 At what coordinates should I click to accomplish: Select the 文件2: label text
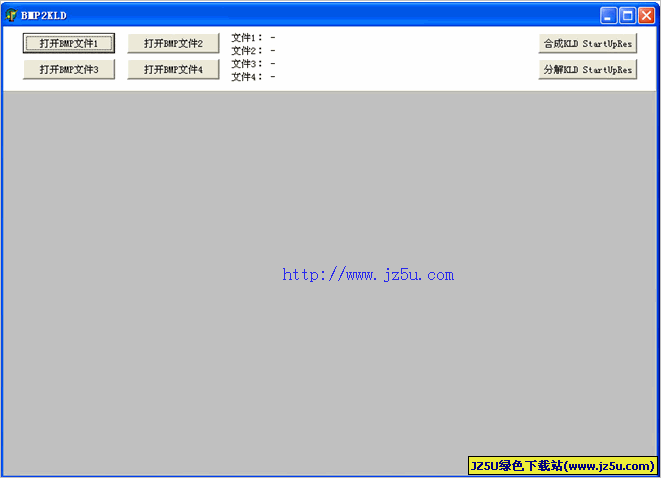[247, 51]
